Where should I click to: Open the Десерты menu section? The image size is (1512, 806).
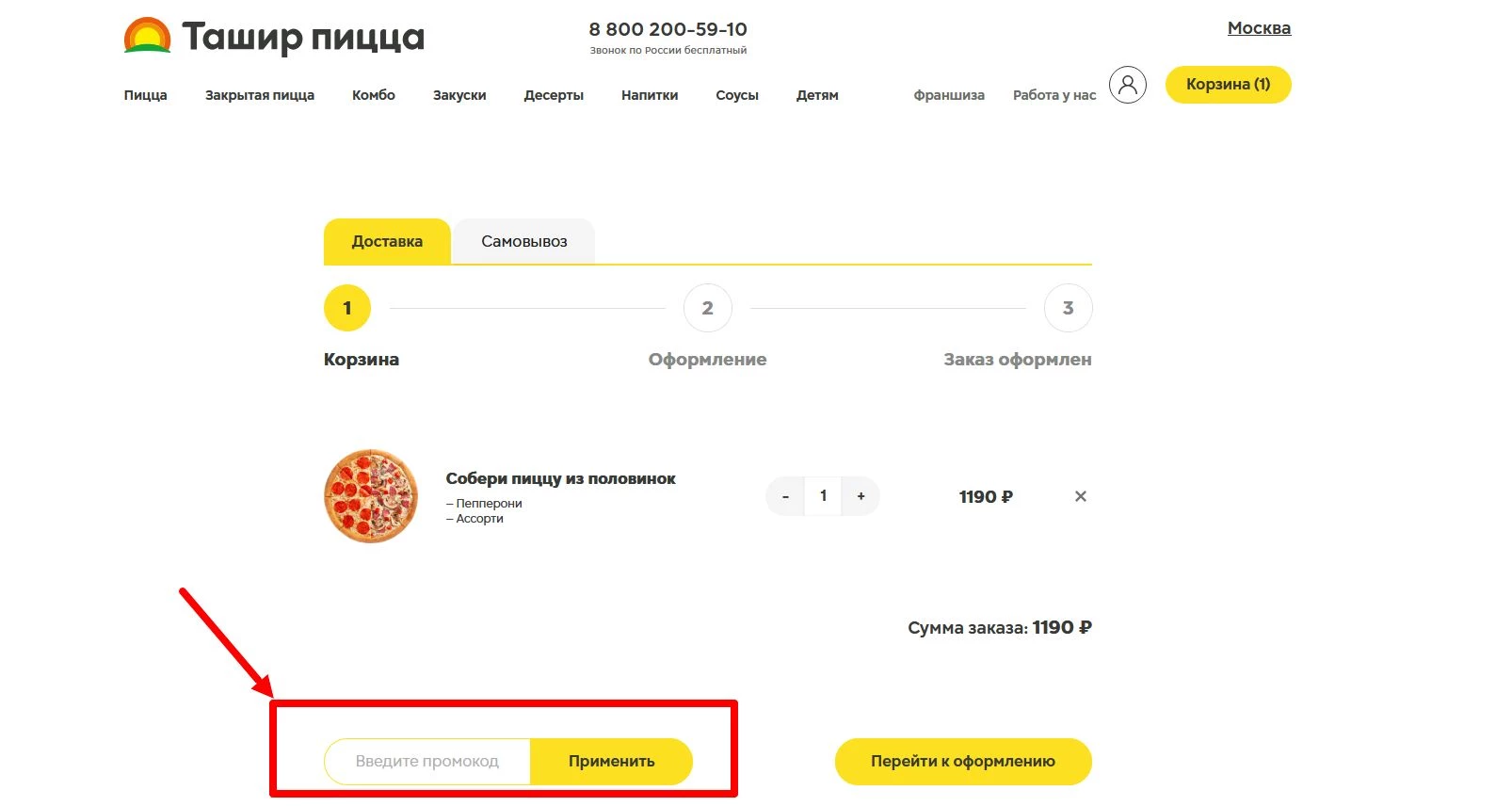coord(554,94)
